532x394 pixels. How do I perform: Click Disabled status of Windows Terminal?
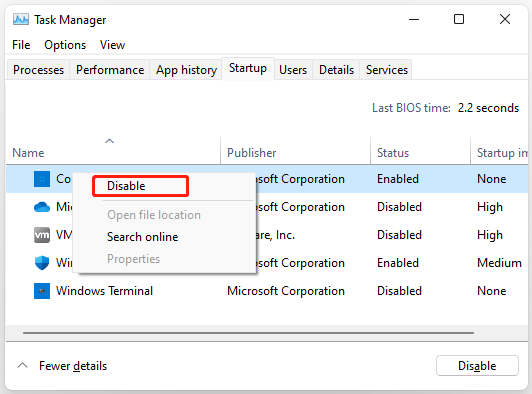[399, 291]
